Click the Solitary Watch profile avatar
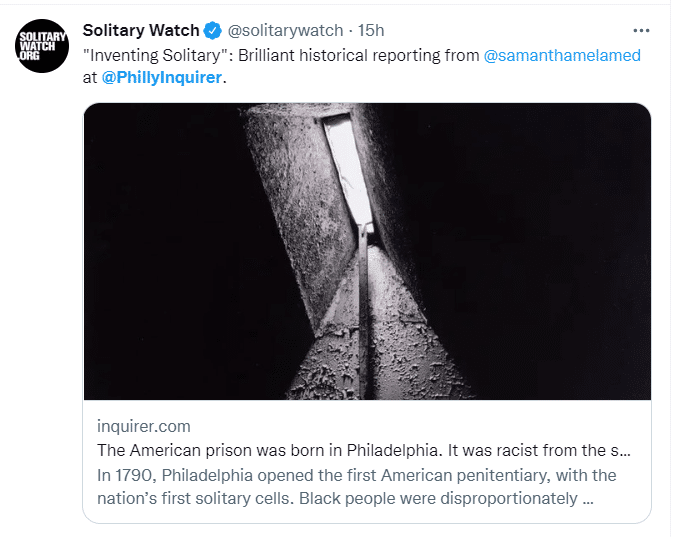The image size is (685, 537). [39, 45]
